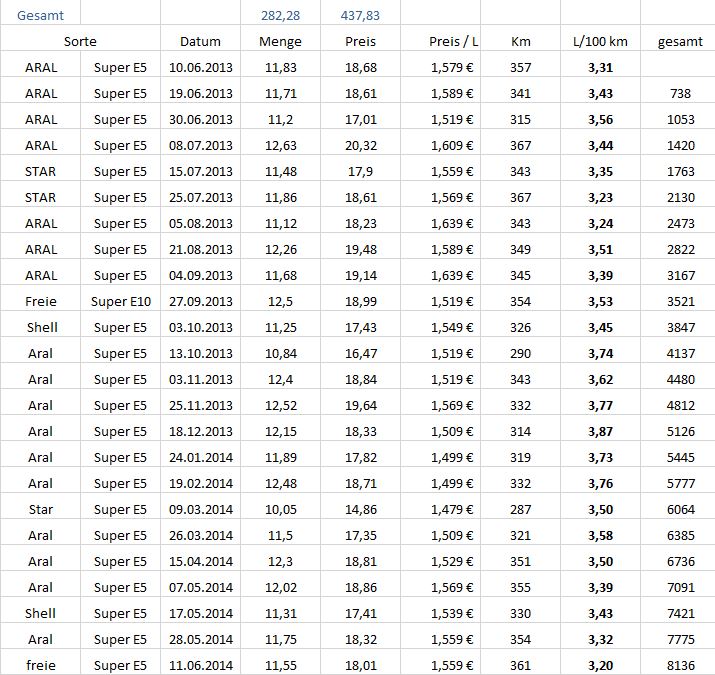Select the Datum column header
715x675 pixels.
point(200,42)
